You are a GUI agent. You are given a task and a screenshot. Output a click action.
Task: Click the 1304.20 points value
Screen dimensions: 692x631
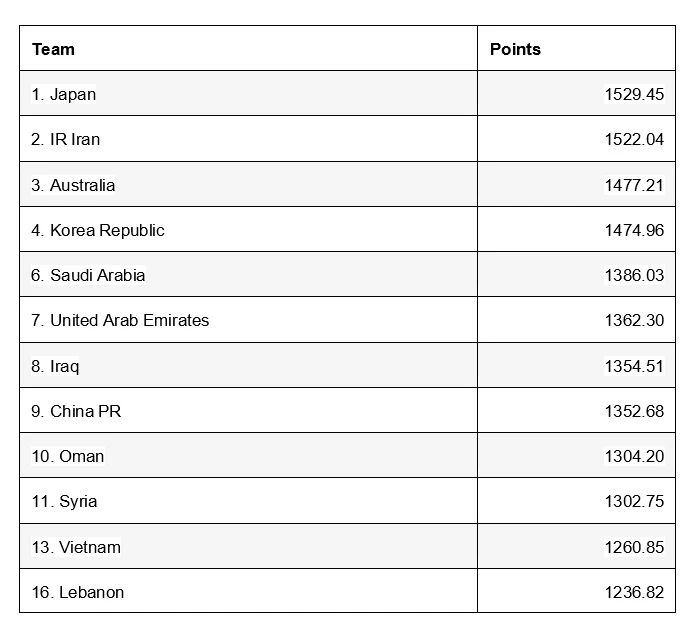(634, 456)
